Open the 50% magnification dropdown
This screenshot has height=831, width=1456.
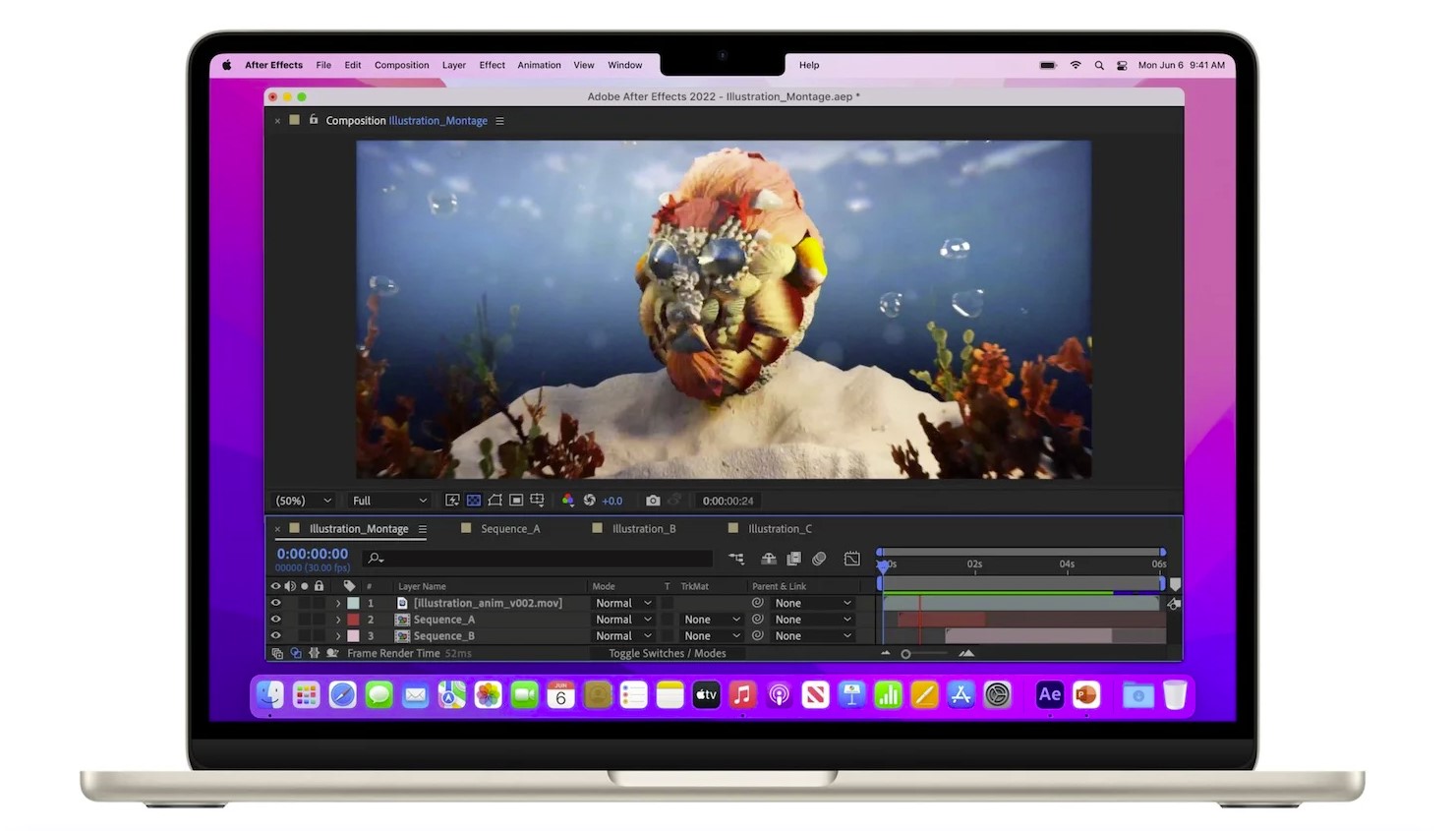tap(304, 501)
